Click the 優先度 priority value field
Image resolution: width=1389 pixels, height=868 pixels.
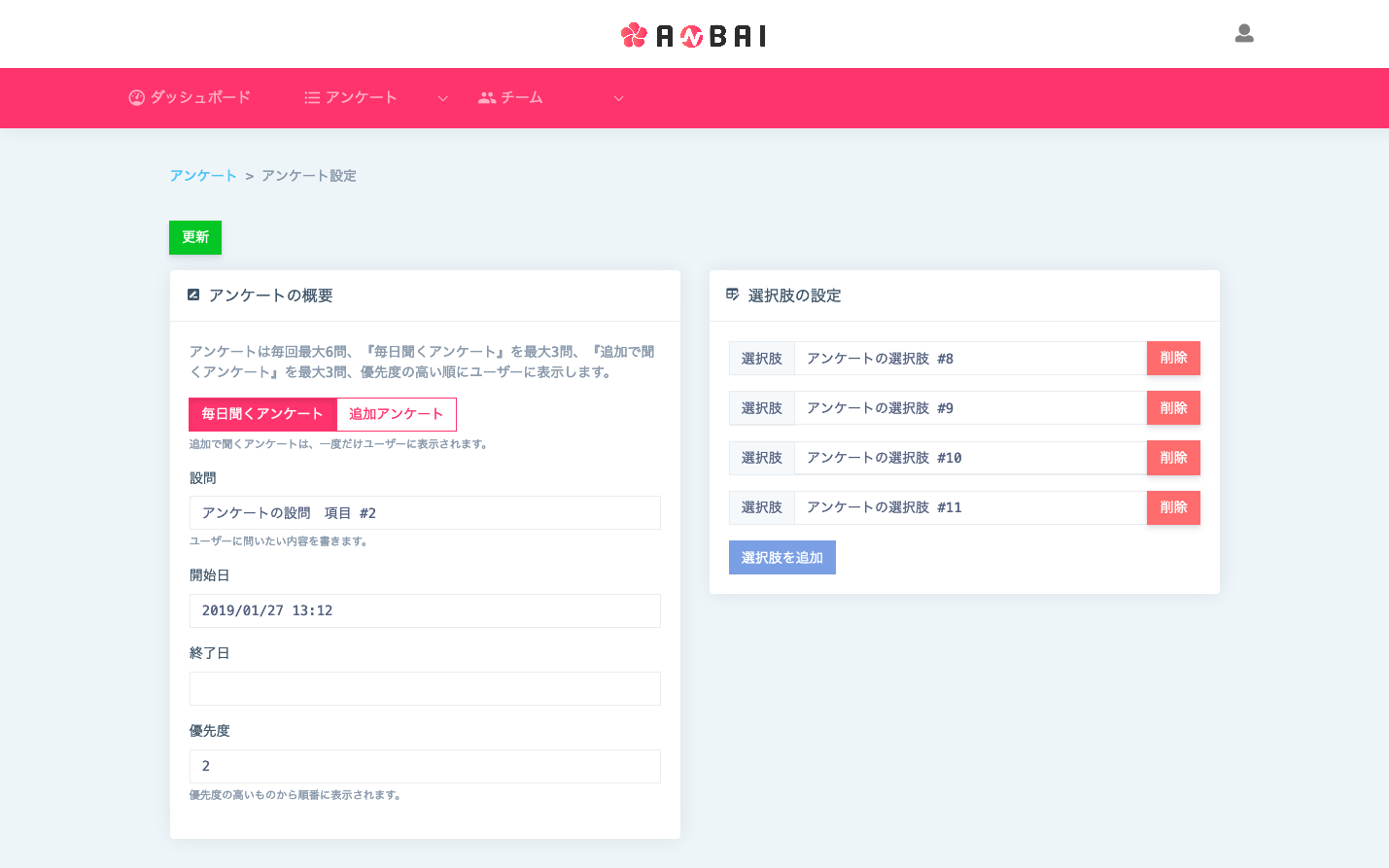point(425,766)
